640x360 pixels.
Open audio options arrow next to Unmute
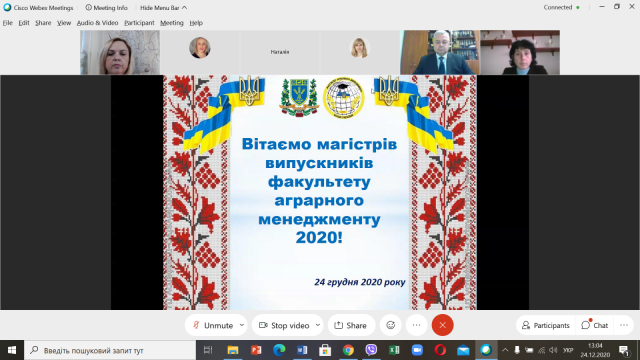242,325
